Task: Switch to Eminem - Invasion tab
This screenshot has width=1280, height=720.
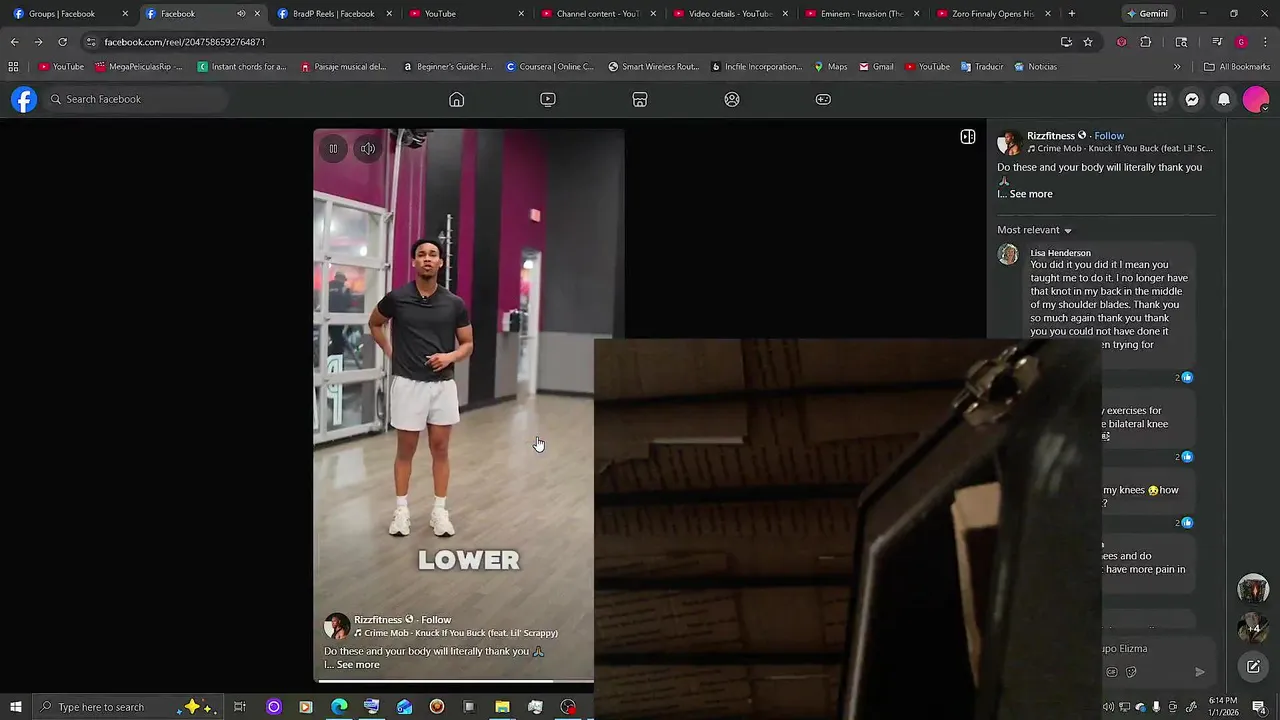Action: click(x=862, y=14)
